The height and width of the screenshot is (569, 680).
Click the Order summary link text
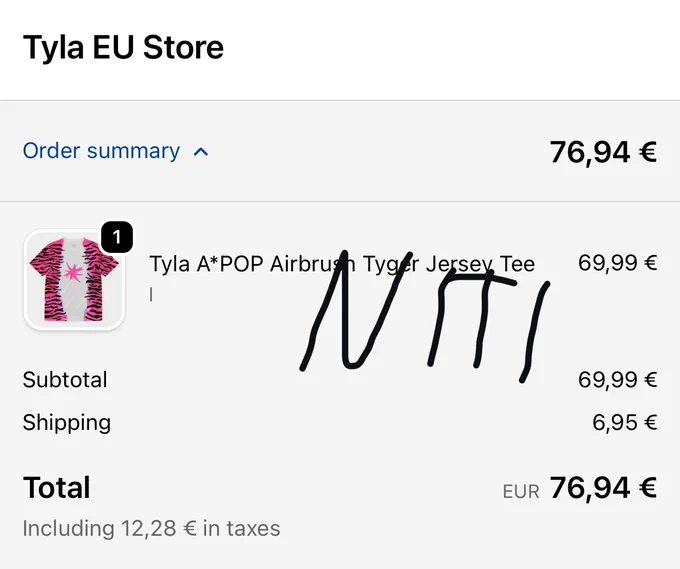[x=101, y=151]
